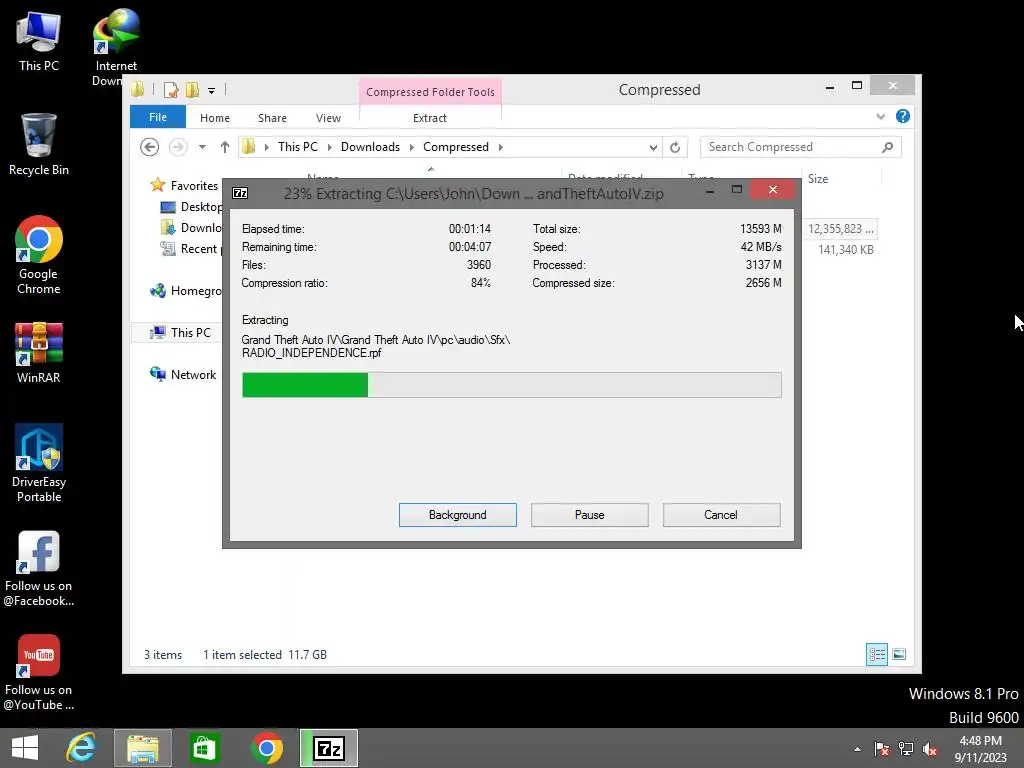Expand arrow after Compressed breadcrumb
The image size is (1024, 768).
tap(501, 147)
